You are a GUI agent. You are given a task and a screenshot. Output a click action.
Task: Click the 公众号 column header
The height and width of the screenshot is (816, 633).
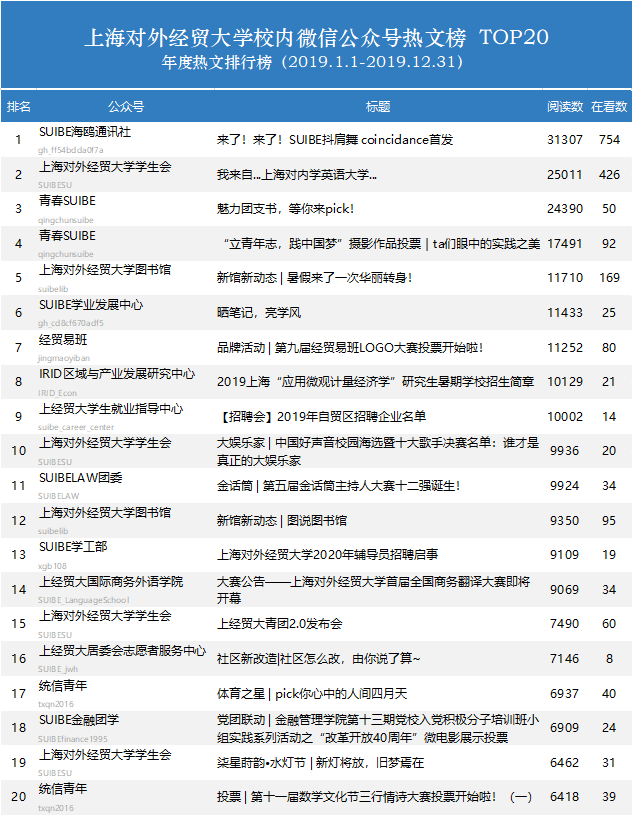click(x=125, y=106)
